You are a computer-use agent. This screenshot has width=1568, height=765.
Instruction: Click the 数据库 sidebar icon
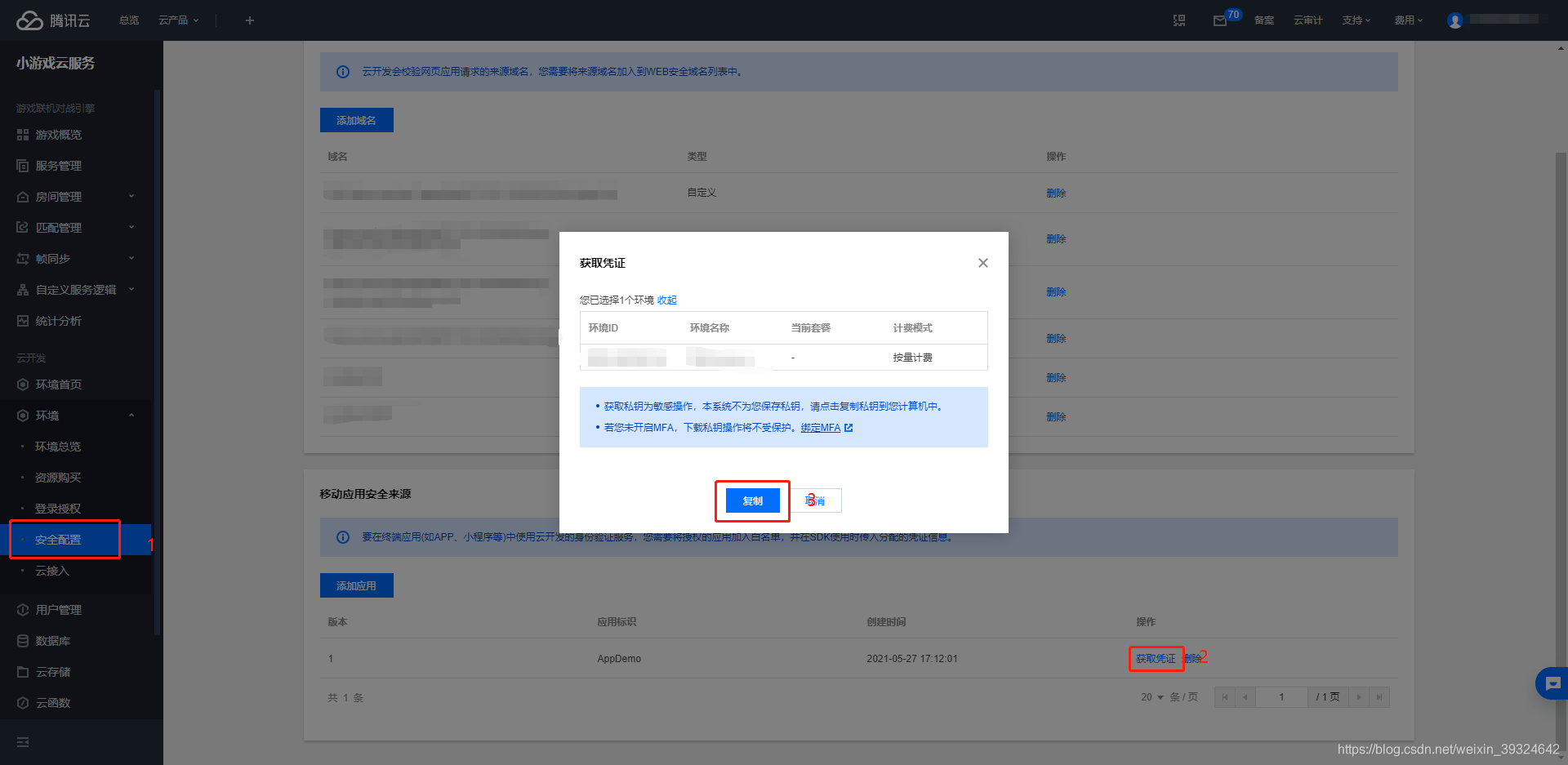(23, 641)
